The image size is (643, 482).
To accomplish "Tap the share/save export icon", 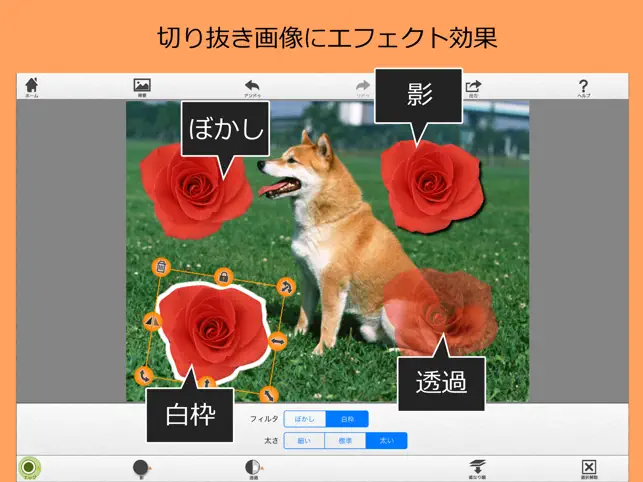I will (x=473, y=87).
